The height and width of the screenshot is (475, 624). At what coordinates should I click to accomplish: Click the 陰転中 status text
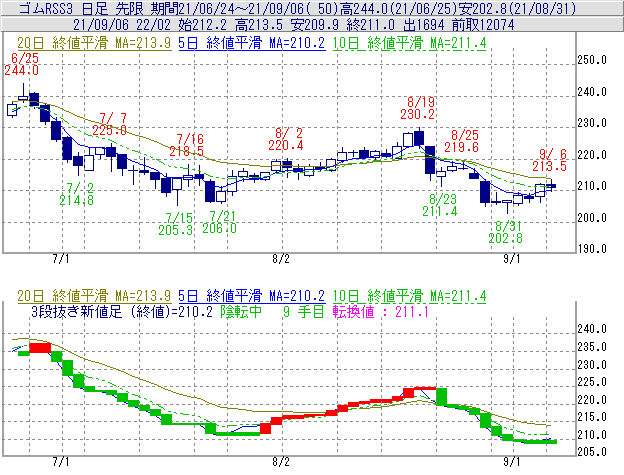pyautogui.click(x=241, y=311)
